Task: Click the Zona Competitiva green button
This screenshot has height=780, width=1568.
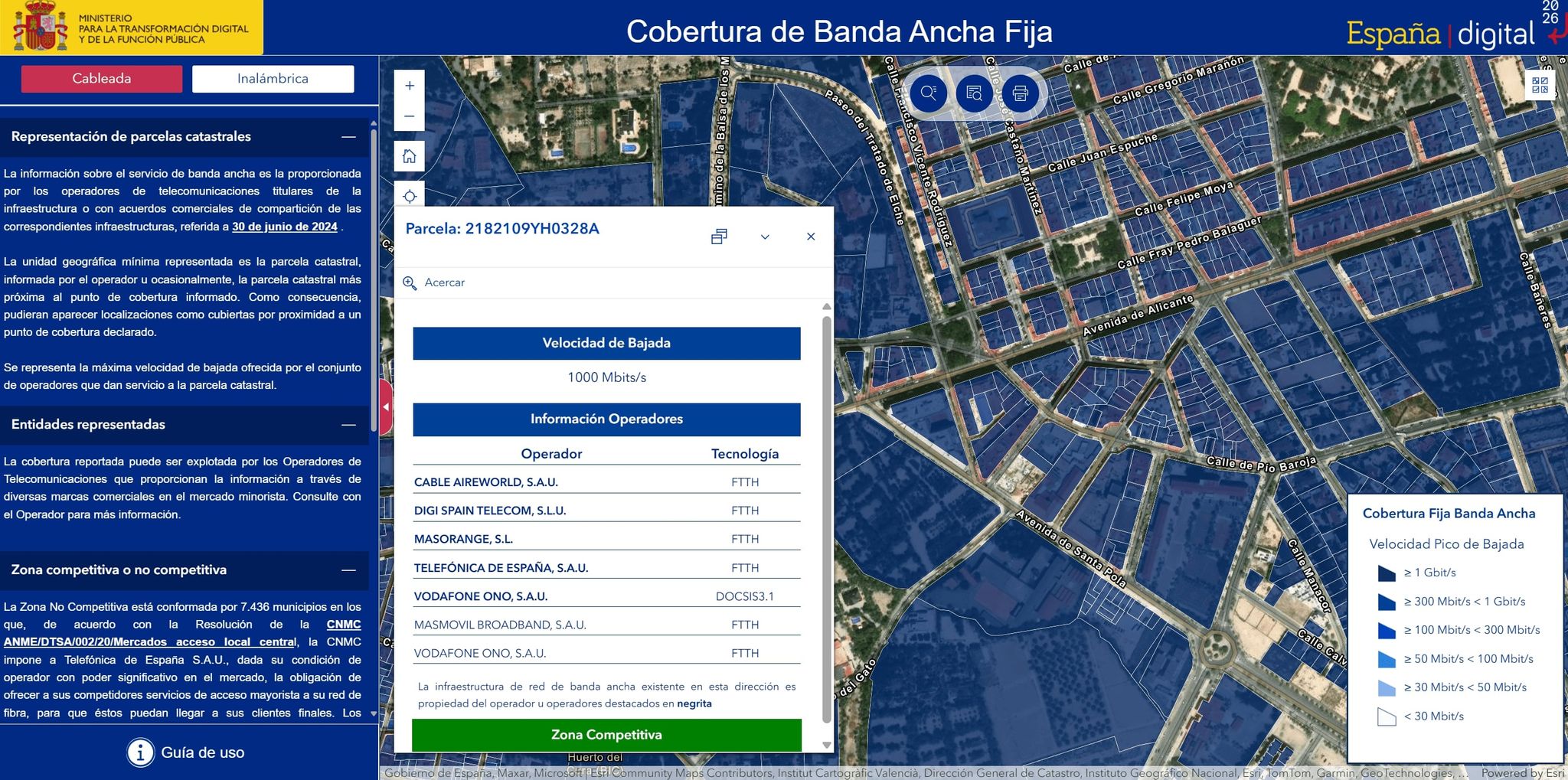Action: (x=606, y=735)
